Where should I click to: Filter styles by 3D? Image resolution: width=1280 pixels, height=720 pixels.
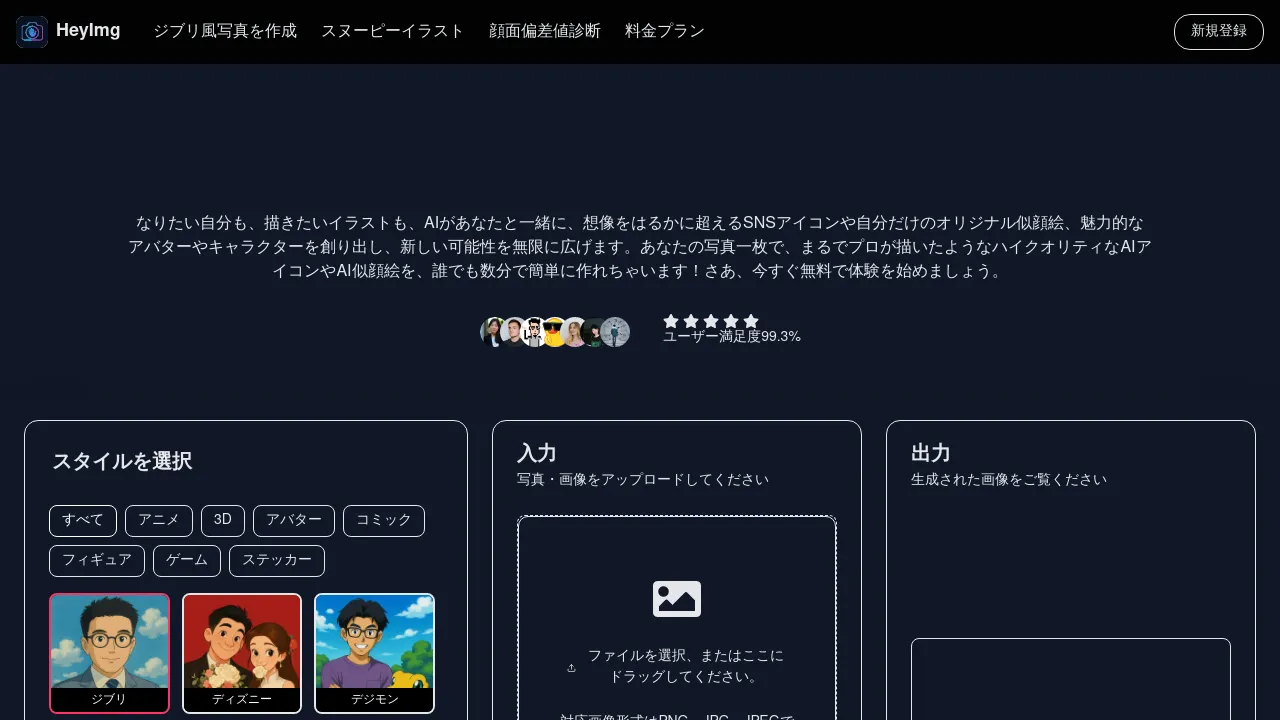[223, 521]
